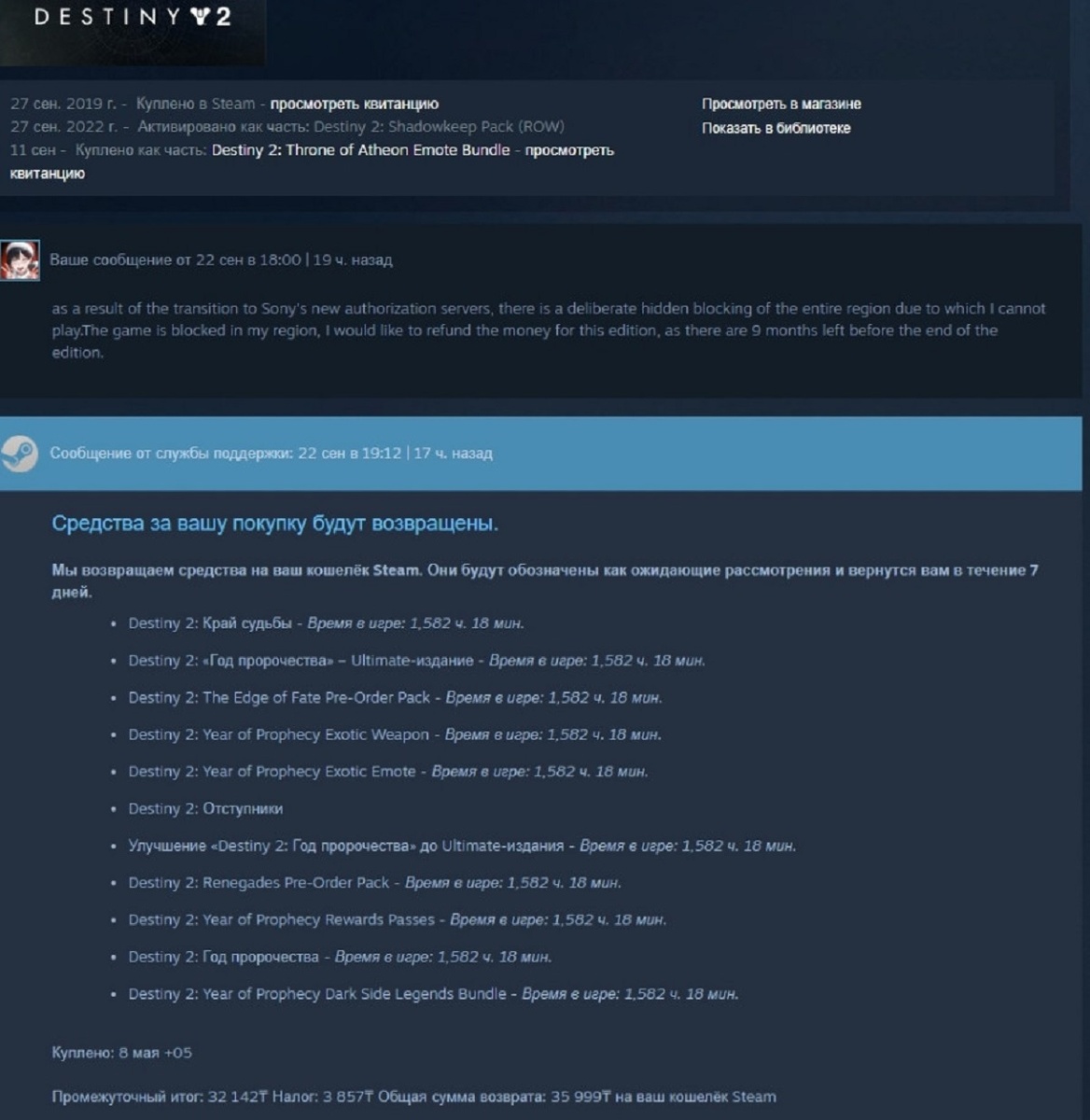Open 'просмотреть квитанцию' for the 2019 Steam purchase

(x=355, y=104)
